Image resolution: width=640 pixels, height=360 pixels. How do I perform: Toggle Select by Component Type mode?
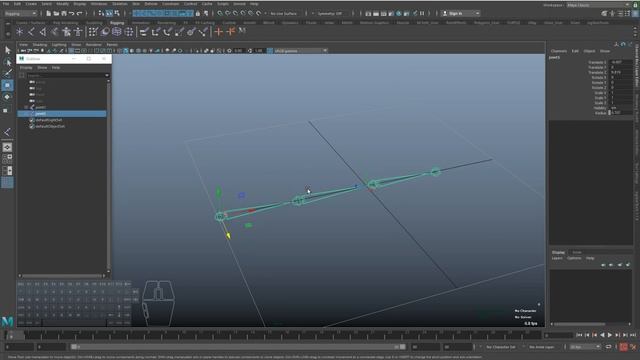pyautogui.click(x=117, y=13)
